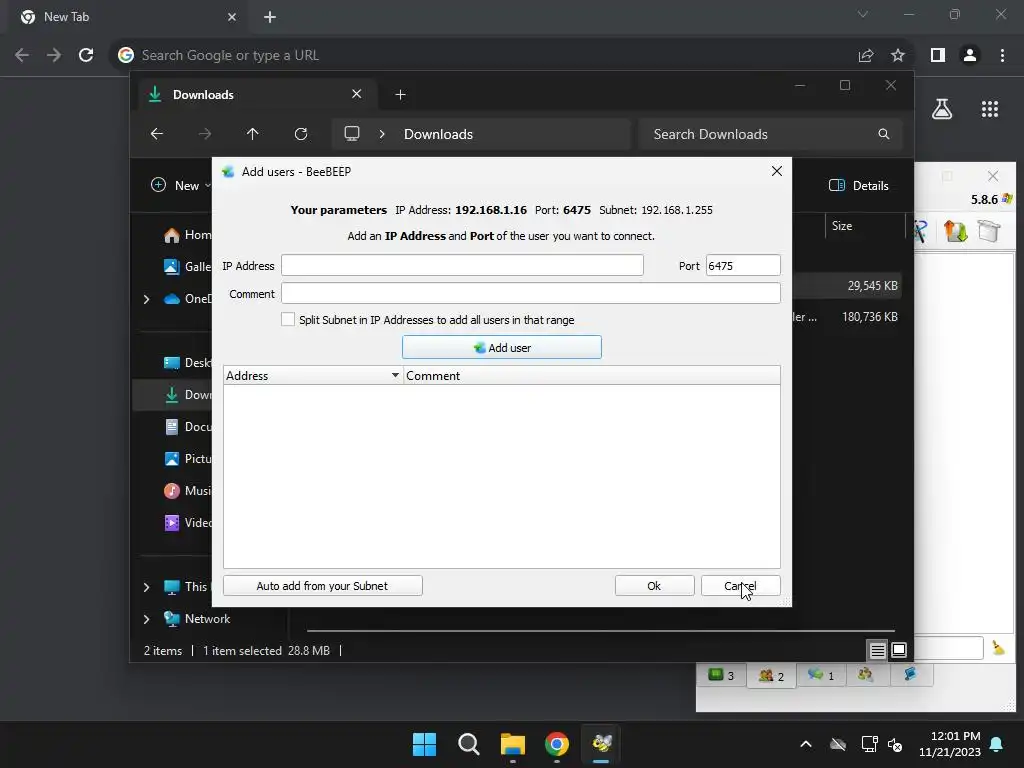Reload the Chrome page
This screenshot has width=1024, height=768.
click(86, 56)
